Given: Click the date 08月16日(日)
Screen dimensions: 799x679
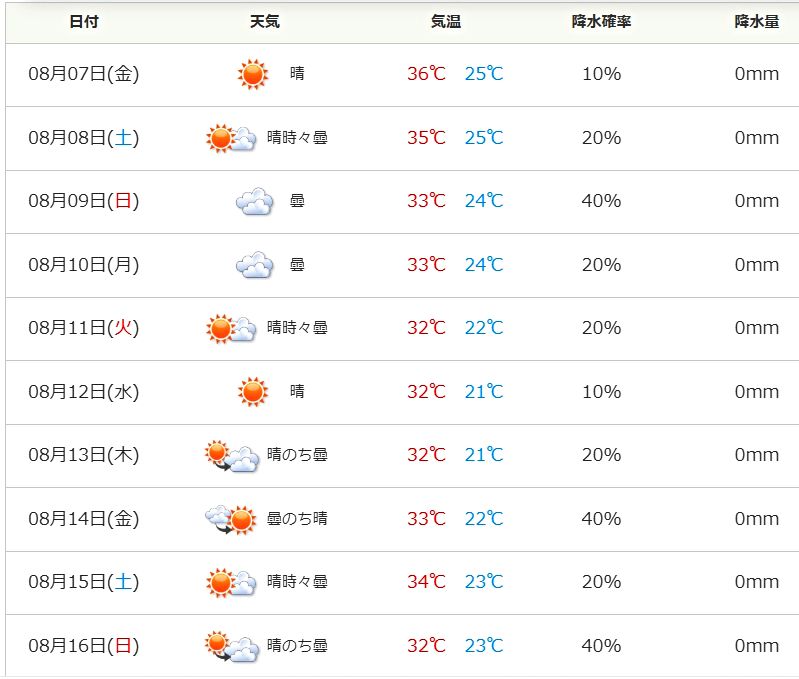Looking at the screenshot, I should 84,646.
